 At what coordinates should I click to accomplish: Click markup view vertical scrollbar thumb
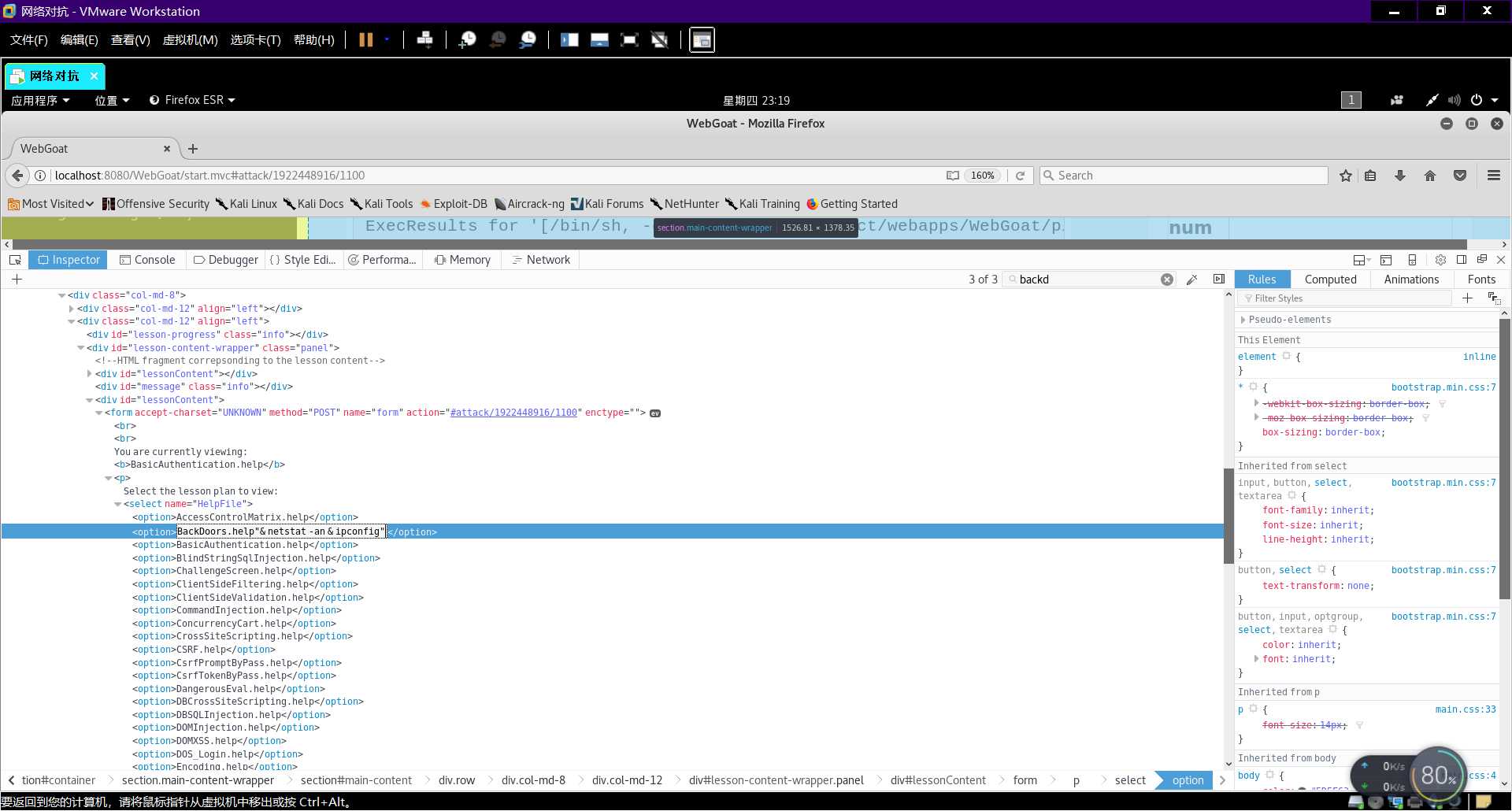[x=1228, y=516]
